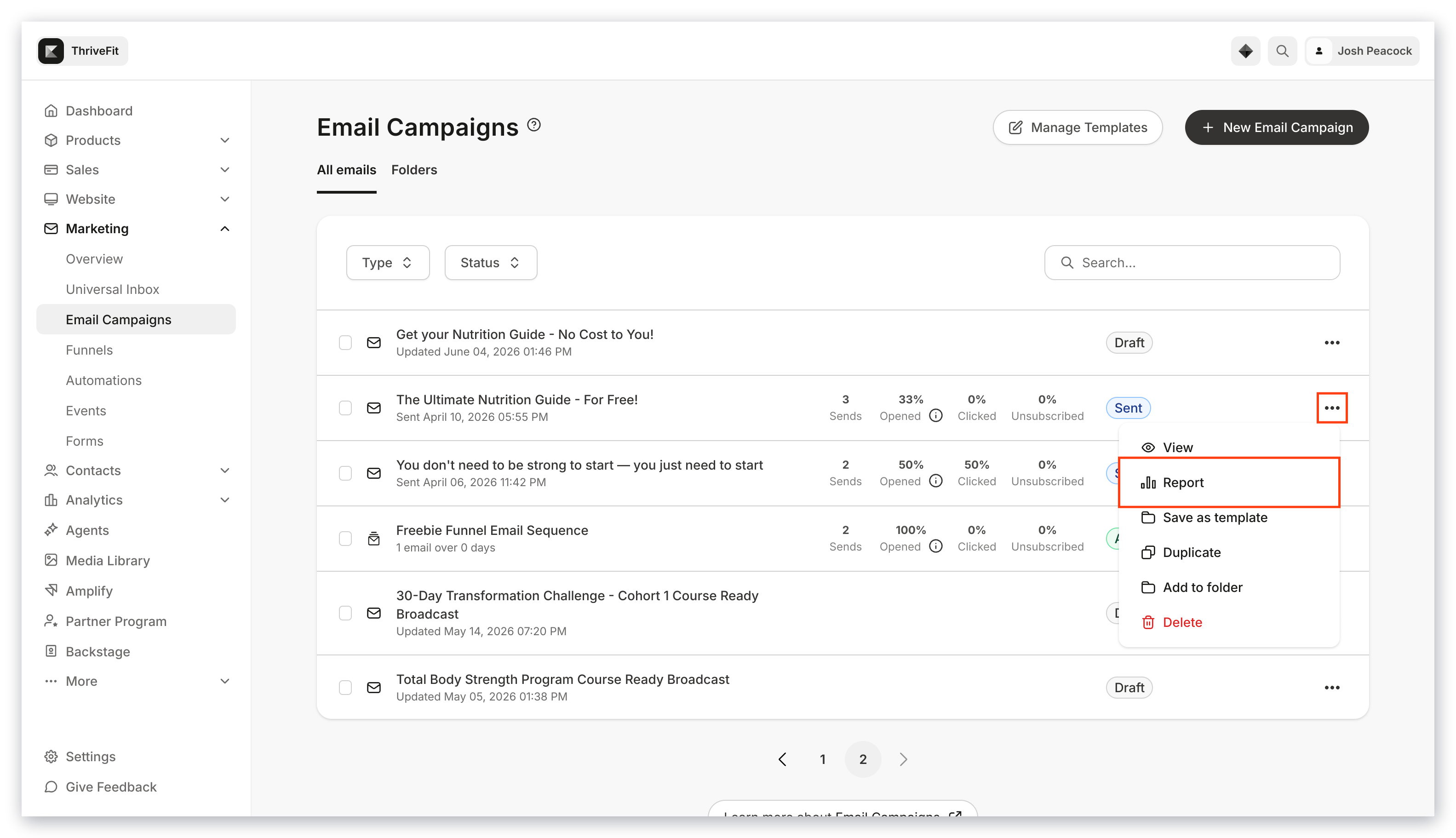The width and height of the screenshot is (1456, 838).
Task: Choose Report from the context menu
Action: click(x=1229, y=482)
